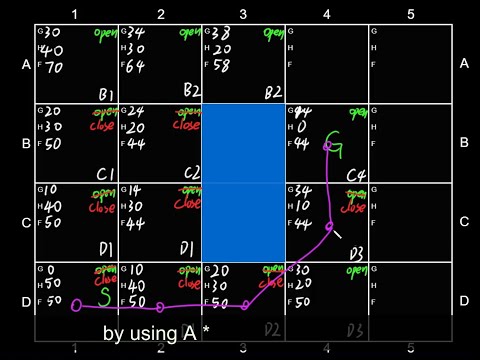Click the red 'close' label in cell B2
This screenshot has width=480, height=360.
[186, 125]
